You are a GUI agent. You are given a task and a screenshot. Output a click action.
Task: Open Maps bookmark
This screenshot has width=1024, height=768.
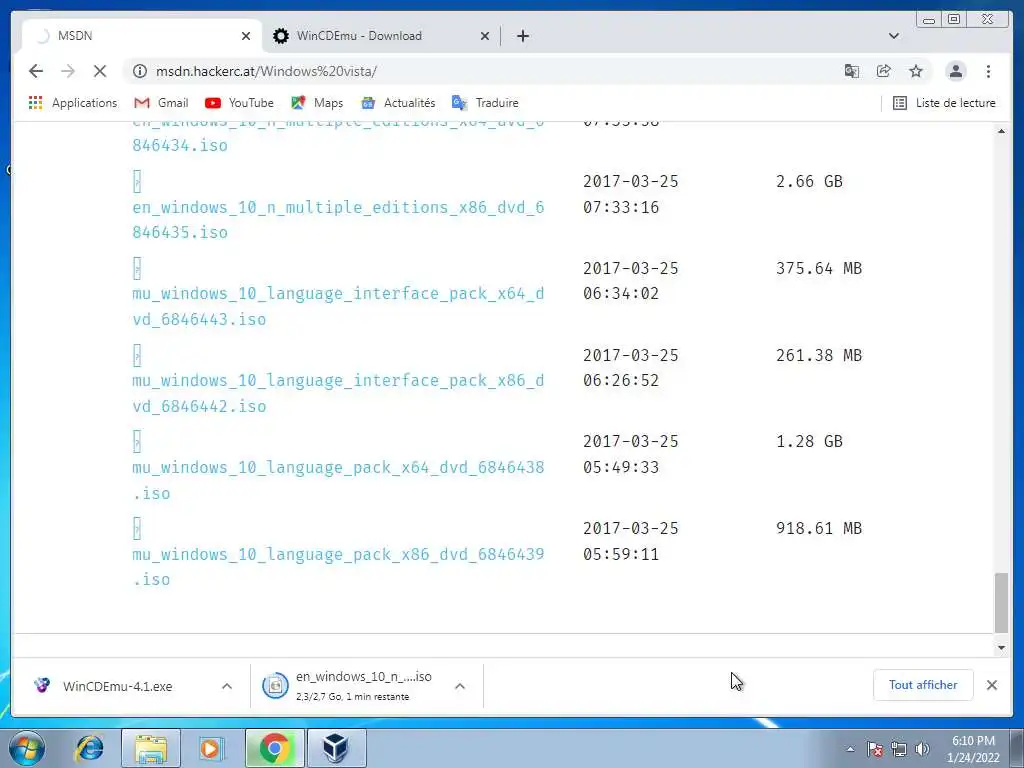pyautogui.click(x=317, y=103)
